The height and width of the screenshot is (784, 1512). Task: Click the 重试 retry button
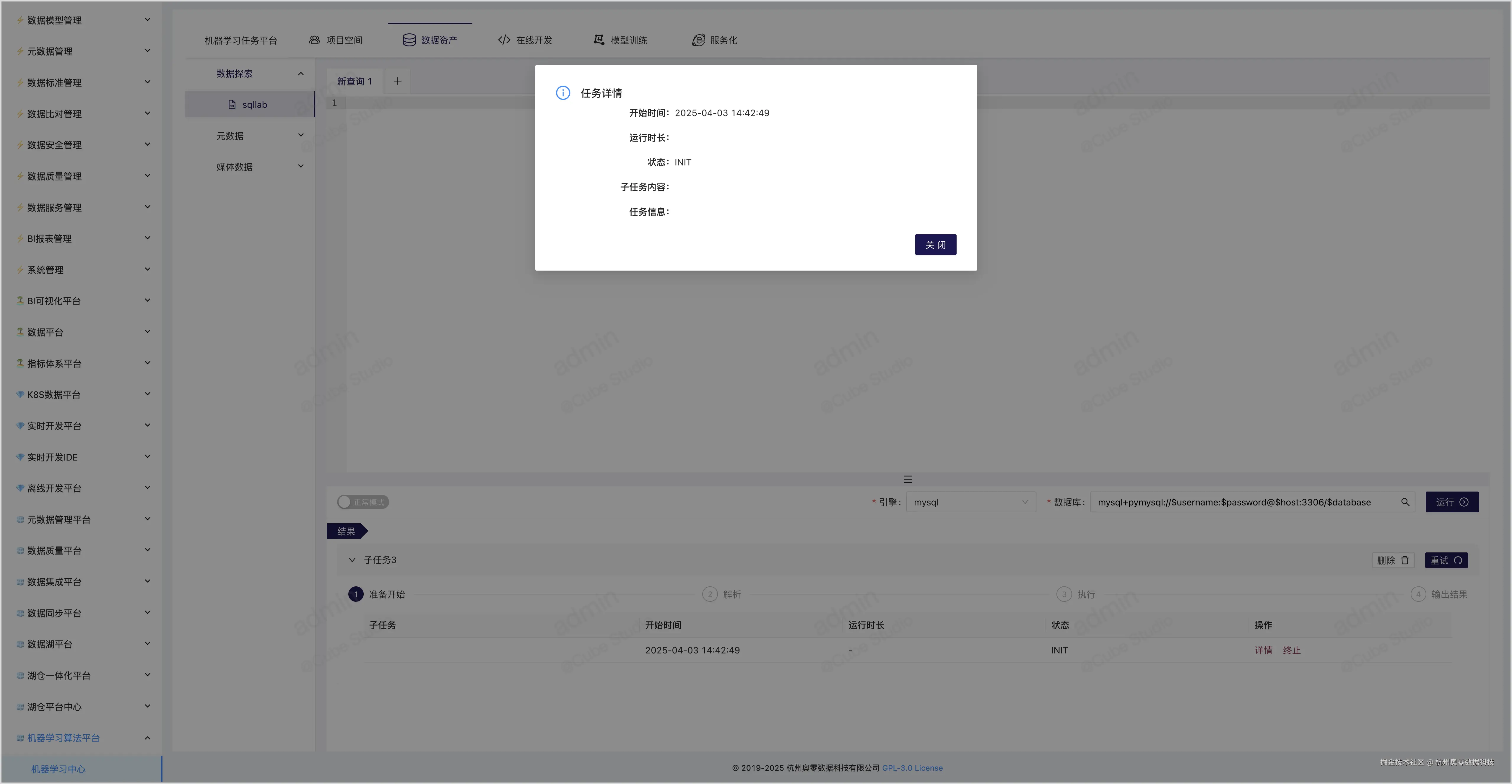(1446, 560)
